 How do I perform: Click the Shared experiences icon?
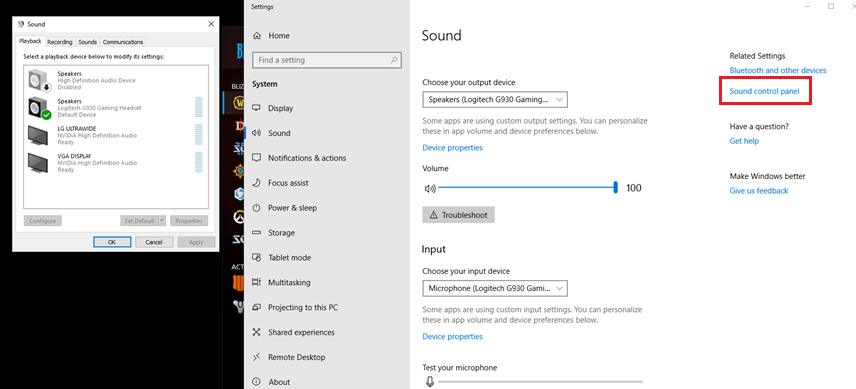[x=257, y=332]
